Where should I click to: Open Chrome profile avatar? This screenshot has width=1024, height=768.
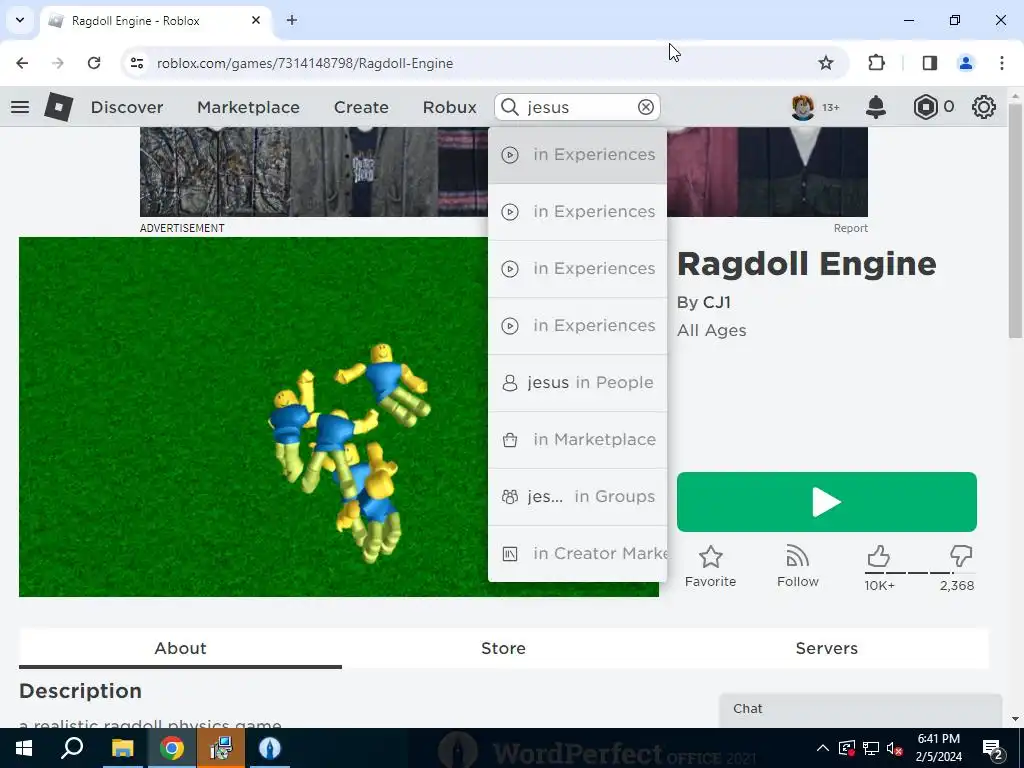click(965, 63)
